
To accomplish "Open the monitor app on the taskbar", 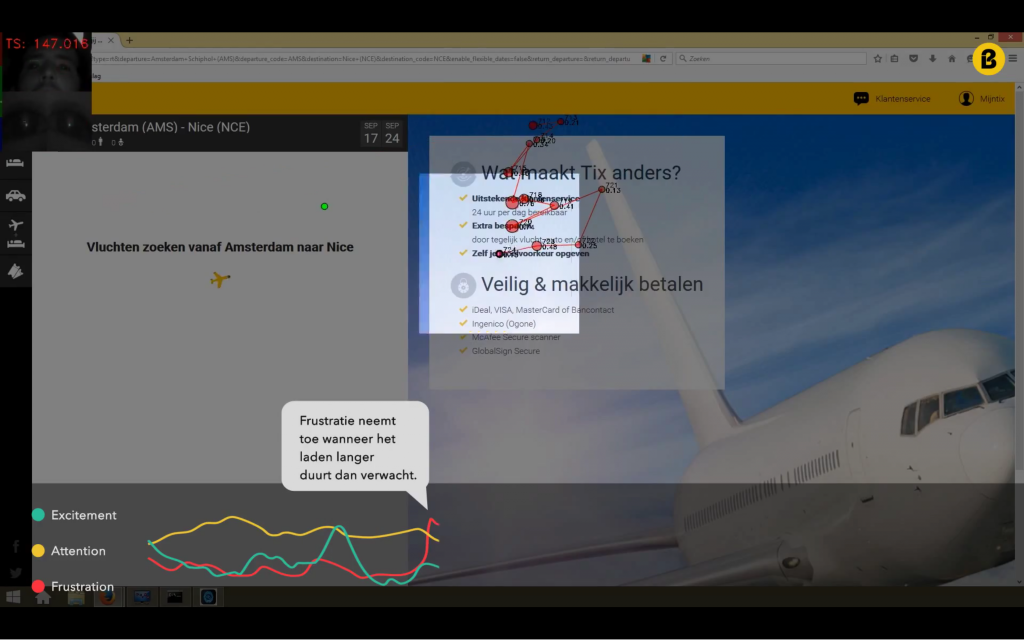I will click(142, 597).
